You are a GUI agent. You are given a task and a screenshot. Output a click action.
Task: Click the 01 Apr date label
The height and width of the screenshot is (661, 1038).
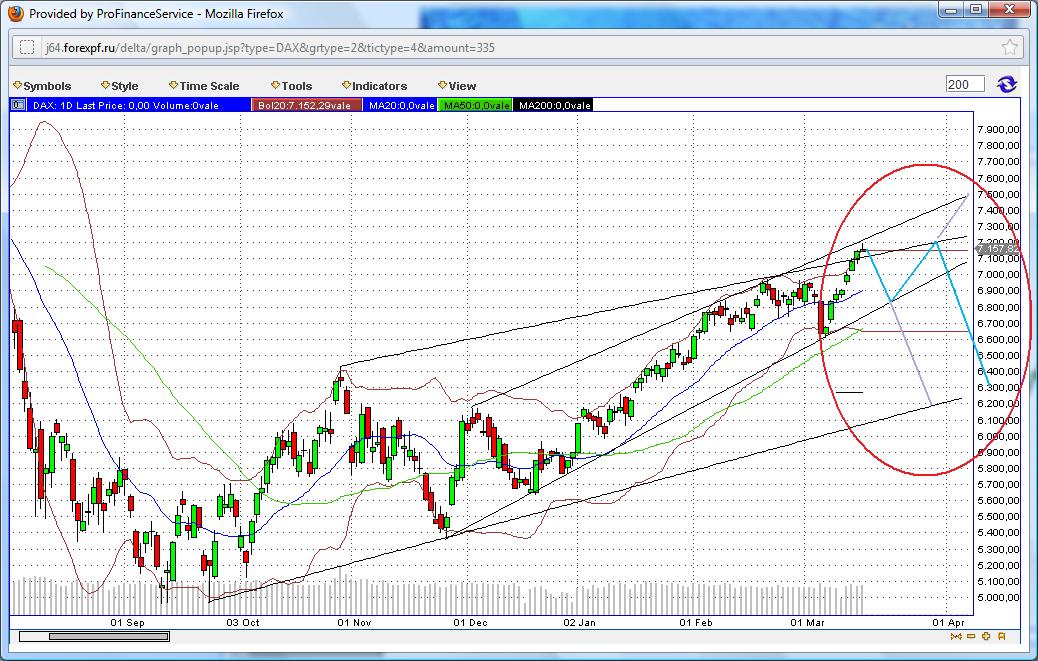click(x=948, y=623)
